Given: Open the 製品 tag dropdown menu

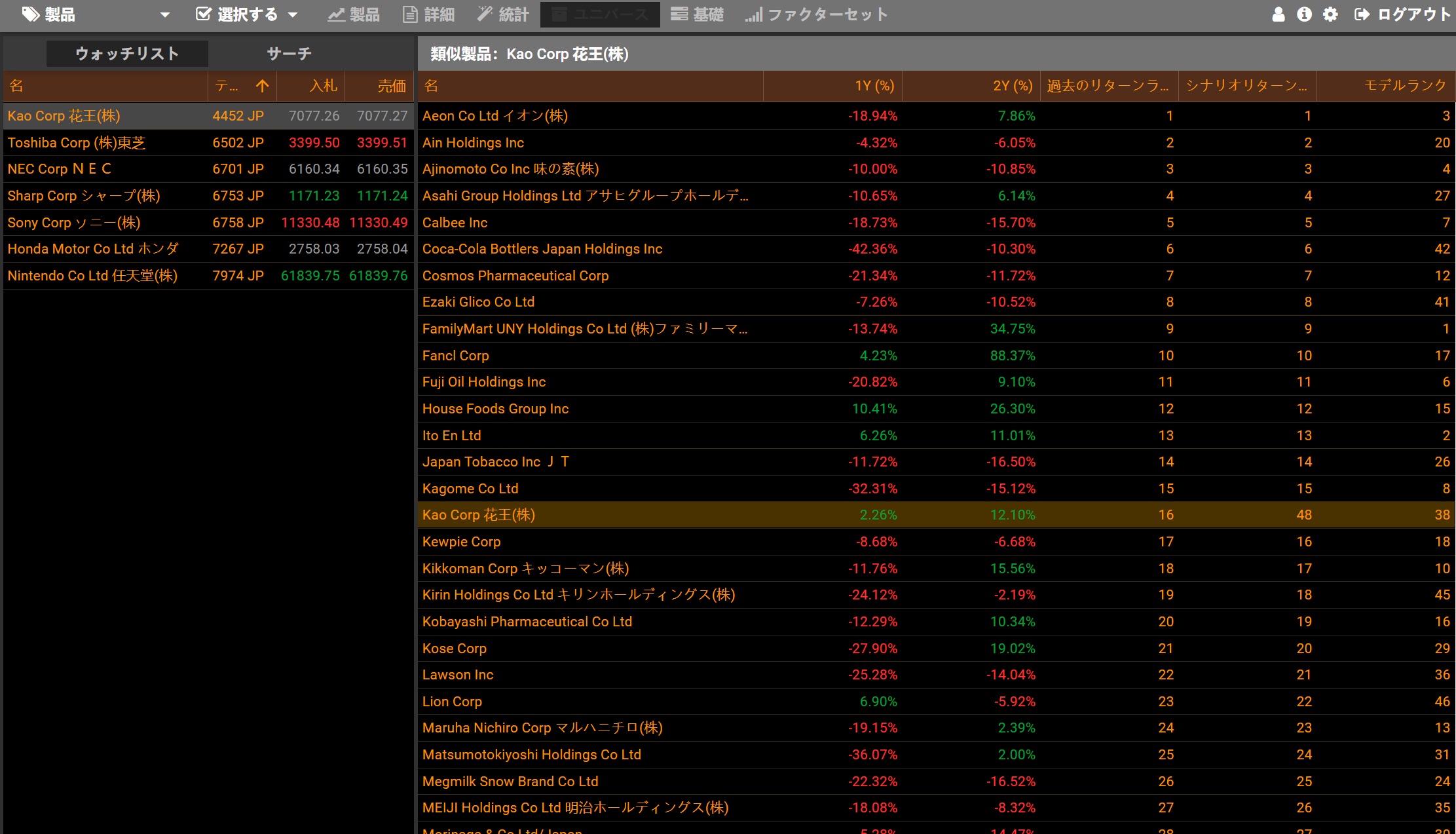Looking at the screenshot, I should (96, 14).
